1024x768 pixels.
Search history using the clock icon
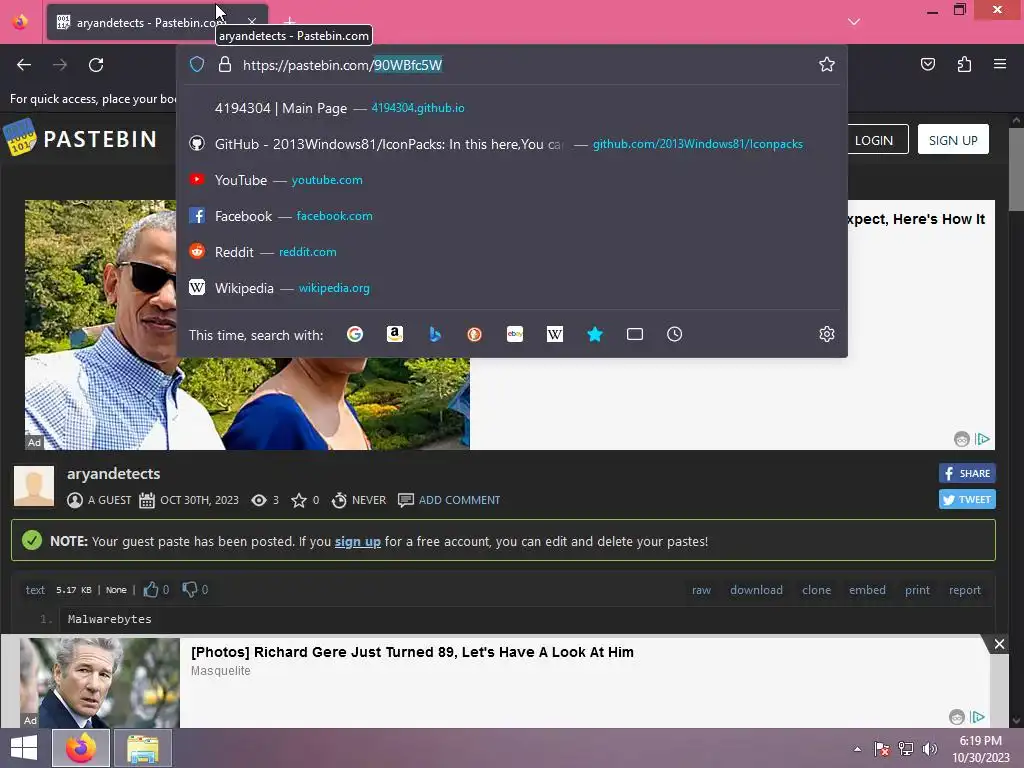(x=675, y=334)
